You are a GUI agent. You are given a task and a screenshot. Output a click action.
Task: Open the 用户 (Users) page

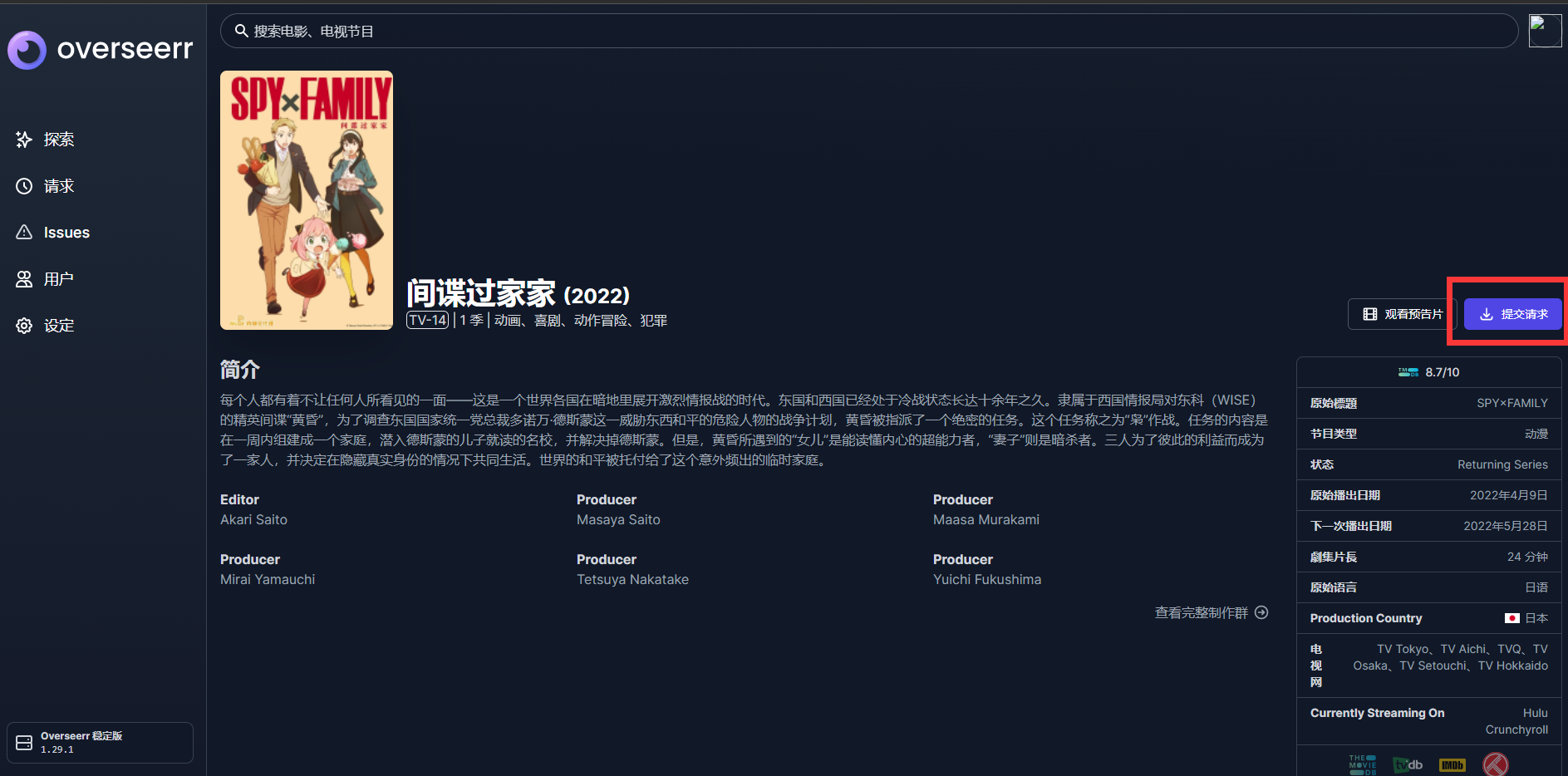click(58, 279)
